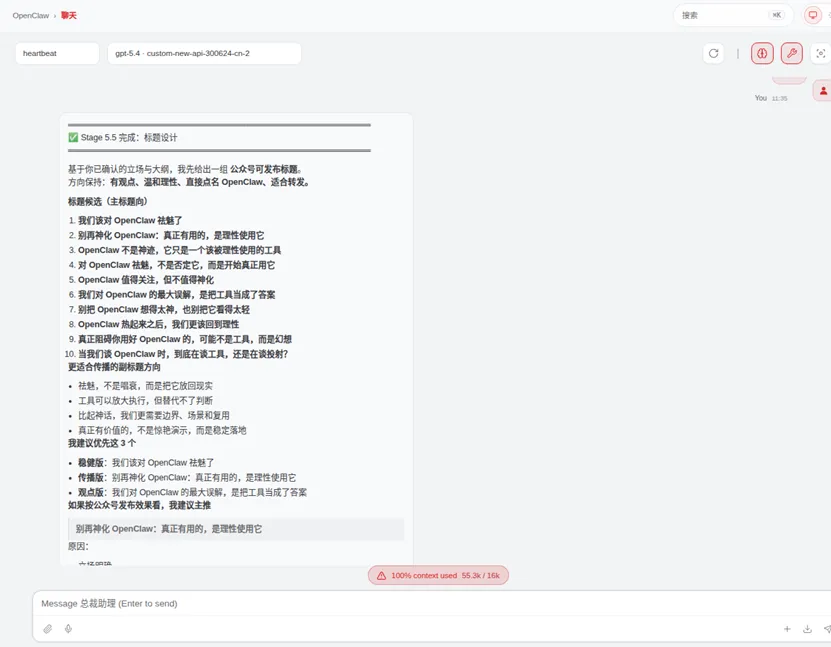Click title option 2 别再神化 OpenClaw in numbered list
831x647 pixels.
click(171, 235)
